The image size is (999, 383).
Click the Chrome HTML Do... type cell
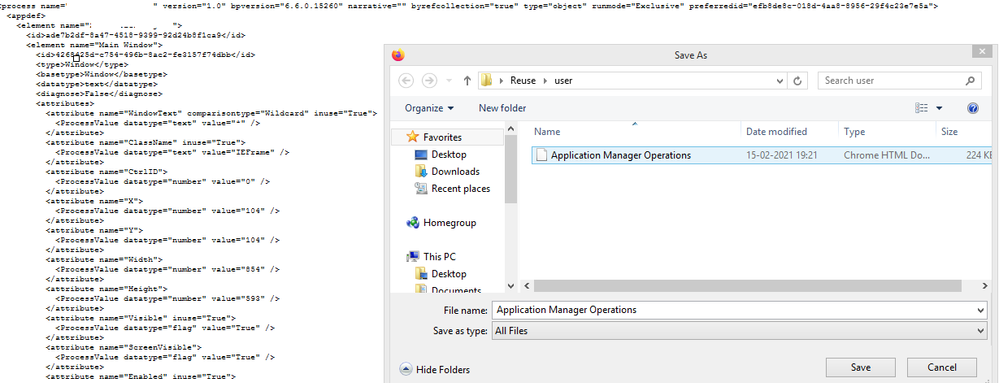point(886,155)
